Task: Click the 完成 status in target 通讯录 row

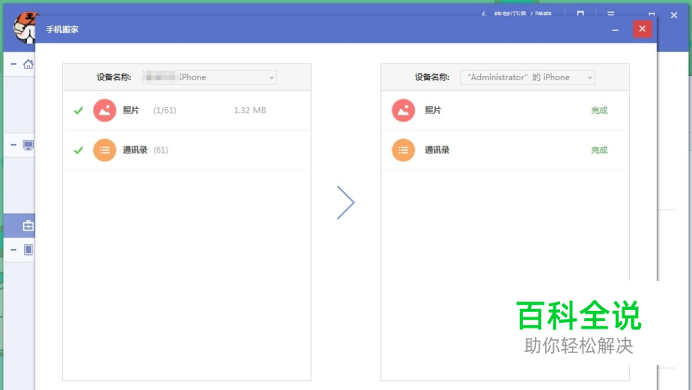Action: tap(599, 150)
